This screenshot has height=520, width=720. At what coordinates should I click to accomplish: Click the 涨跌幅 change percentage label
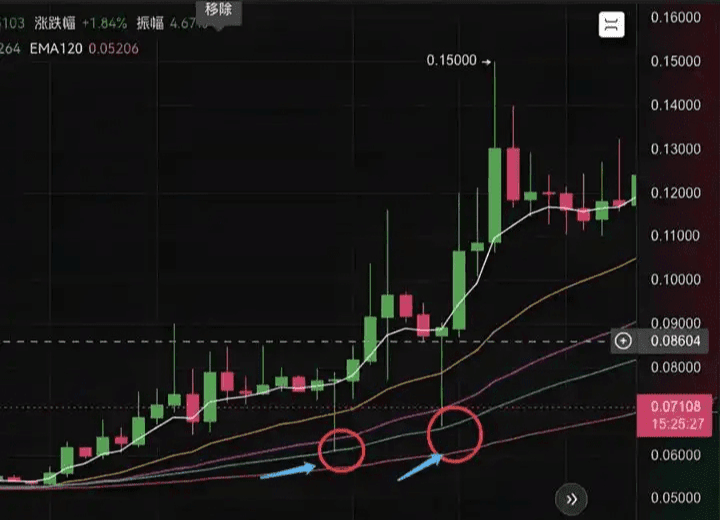tap(55, 23)
